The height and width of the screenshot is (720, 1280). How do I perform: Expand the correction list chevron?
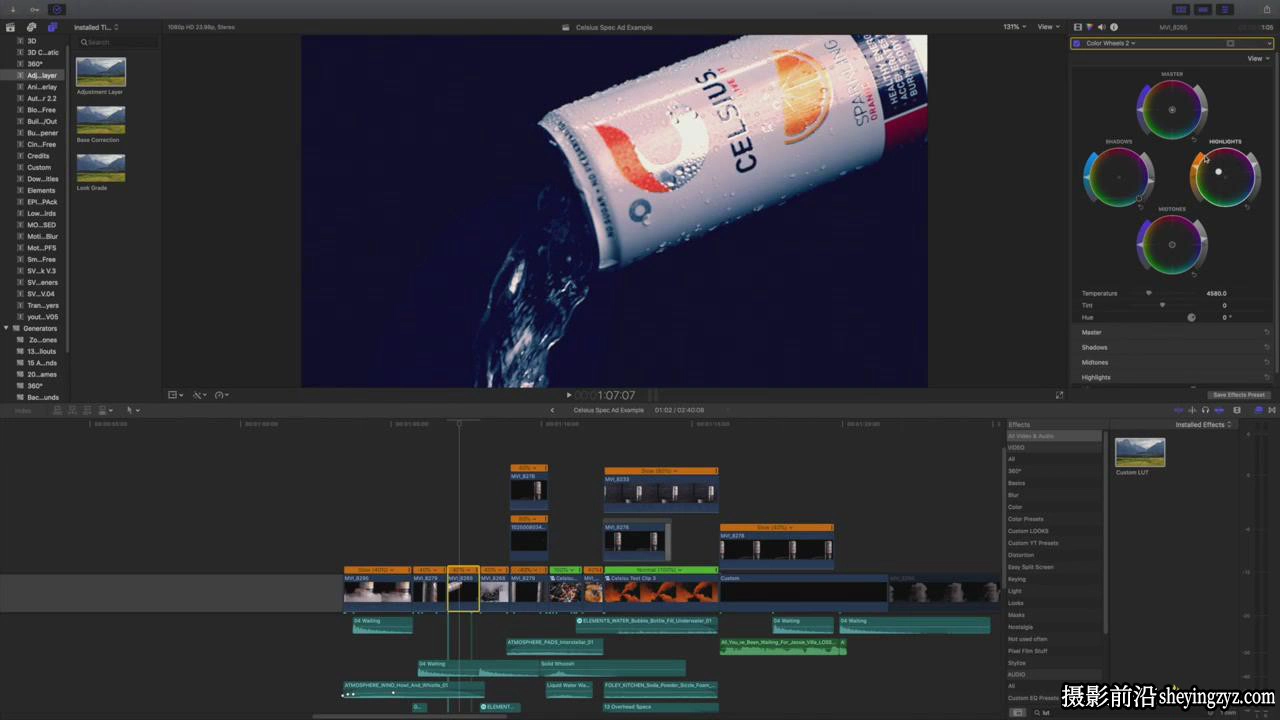click(1270, 43)
